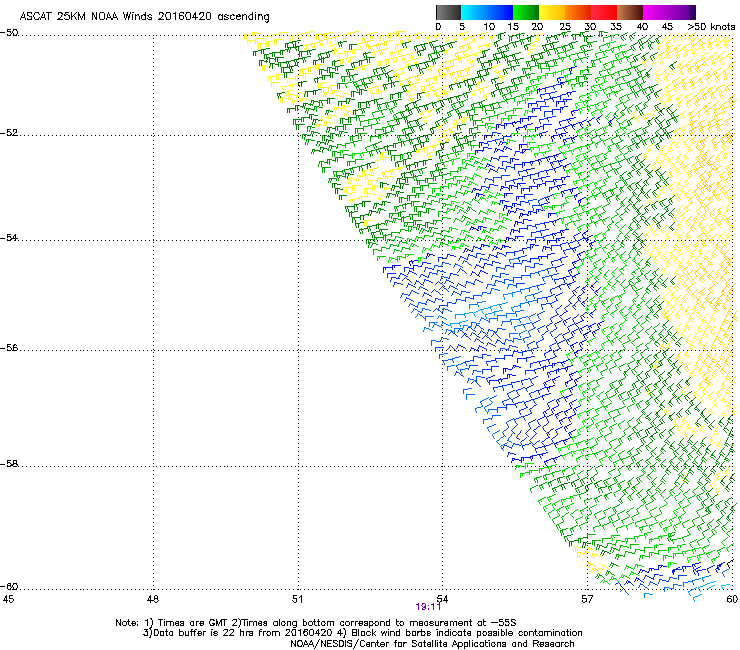740x650 pixels.
Task: Click the 45 longitude axis label
Action: (x=8, y=599)
